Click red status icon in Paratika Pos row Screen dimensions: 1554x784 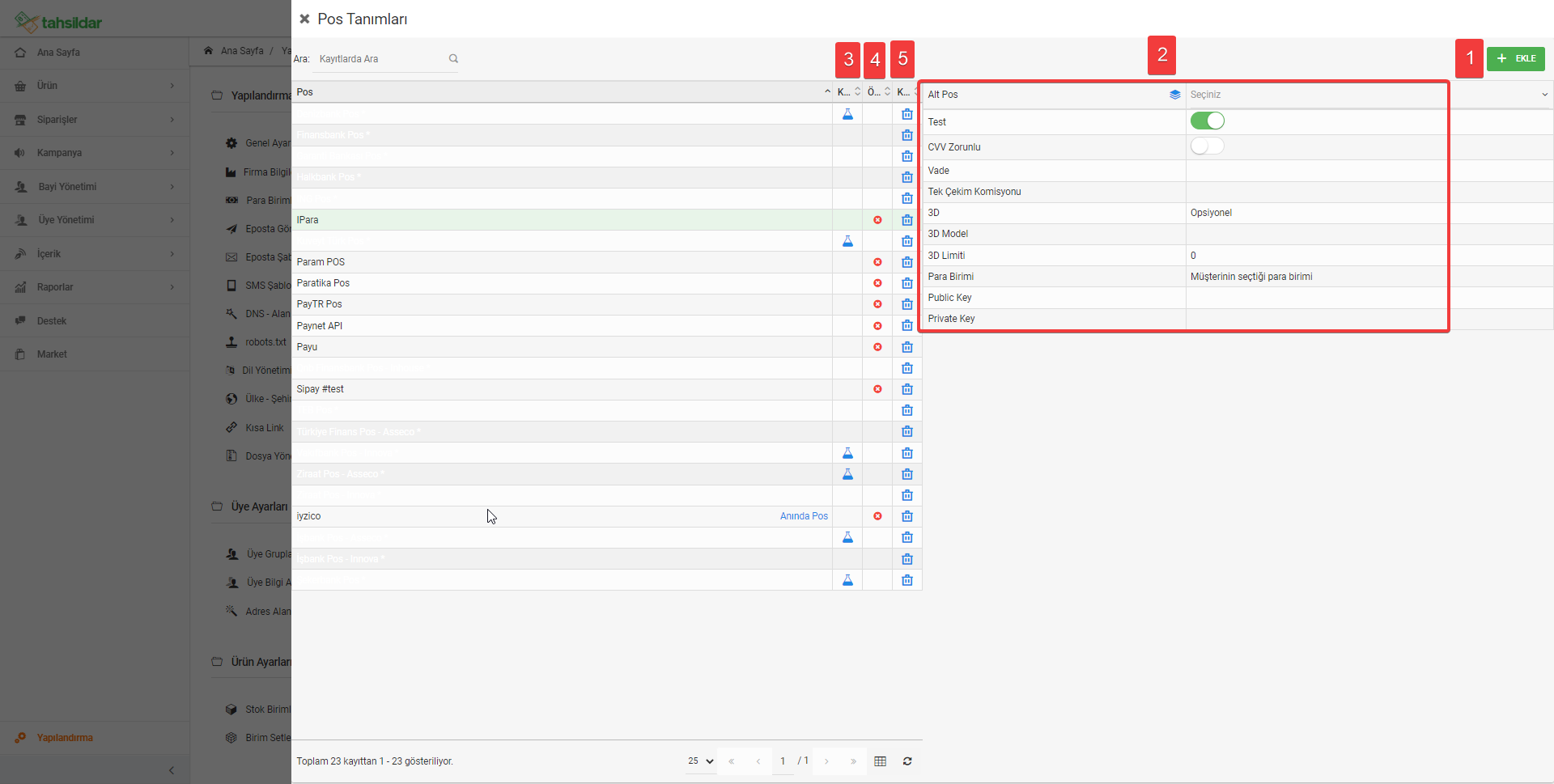pos(877,283)
